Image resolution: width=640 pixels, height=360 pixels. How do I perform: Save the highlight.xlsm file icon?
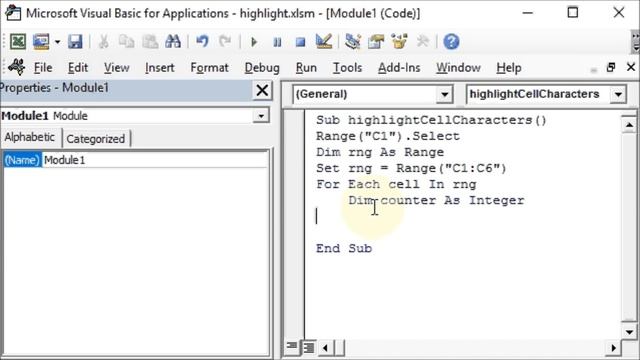[76, 42]
